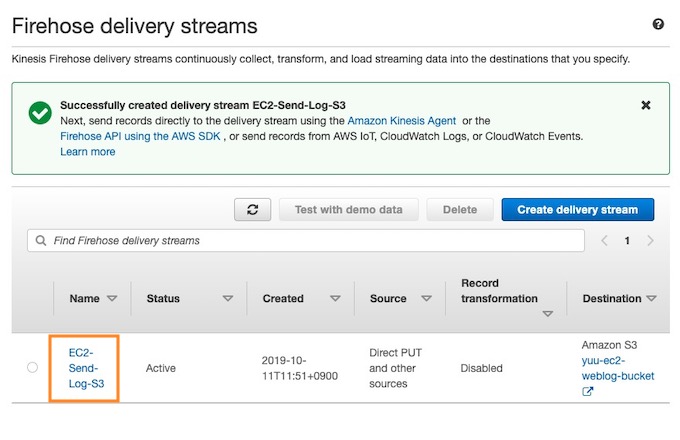Open Firehose API using the AWS SDK link
Image resolution: width=680 pixels, height=440 pixels.
[140, 136]
